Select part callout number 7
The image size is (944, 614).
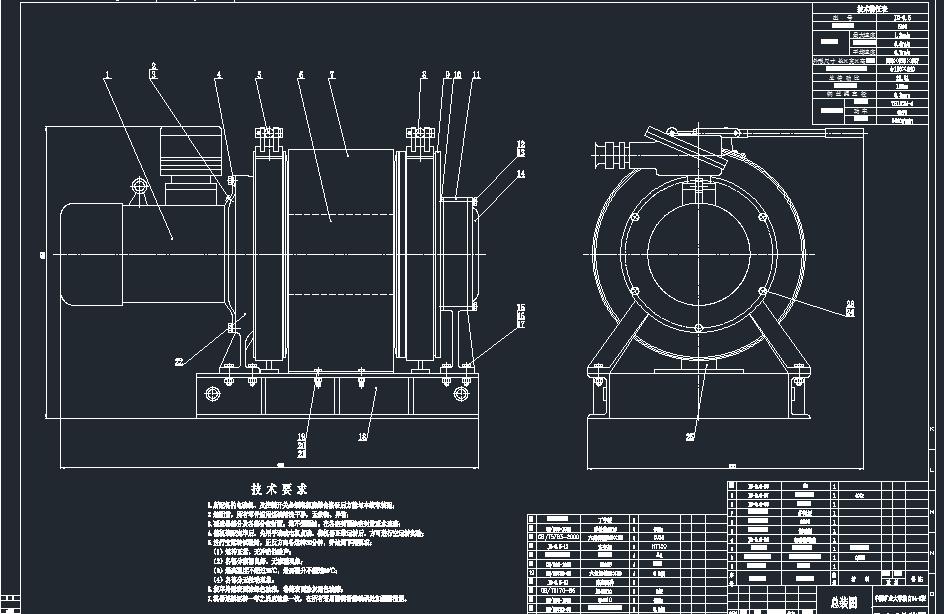[332, 75]
